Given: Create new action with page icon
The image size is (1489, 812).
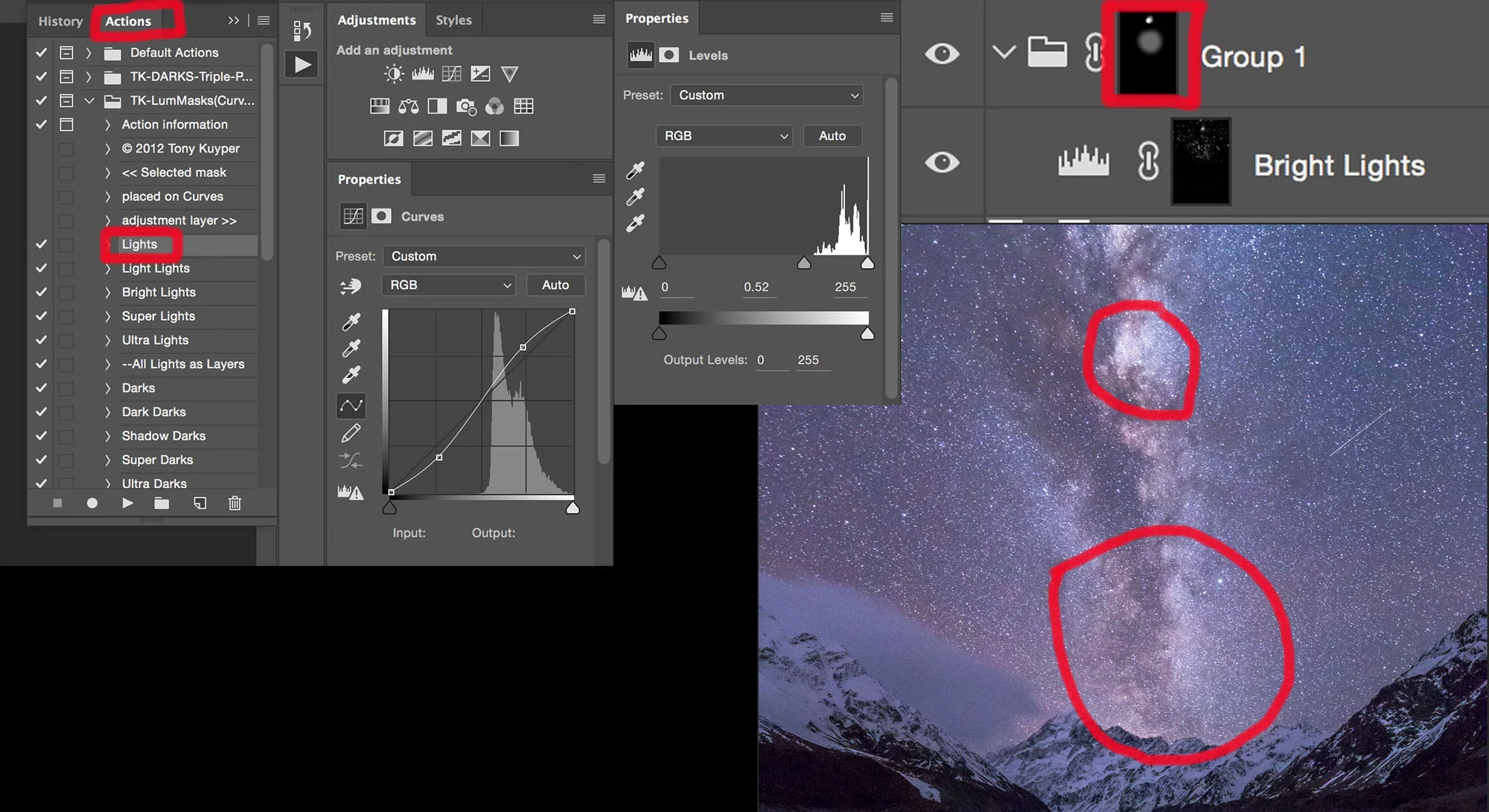Looking at the screenshot, I should (200, 503).
